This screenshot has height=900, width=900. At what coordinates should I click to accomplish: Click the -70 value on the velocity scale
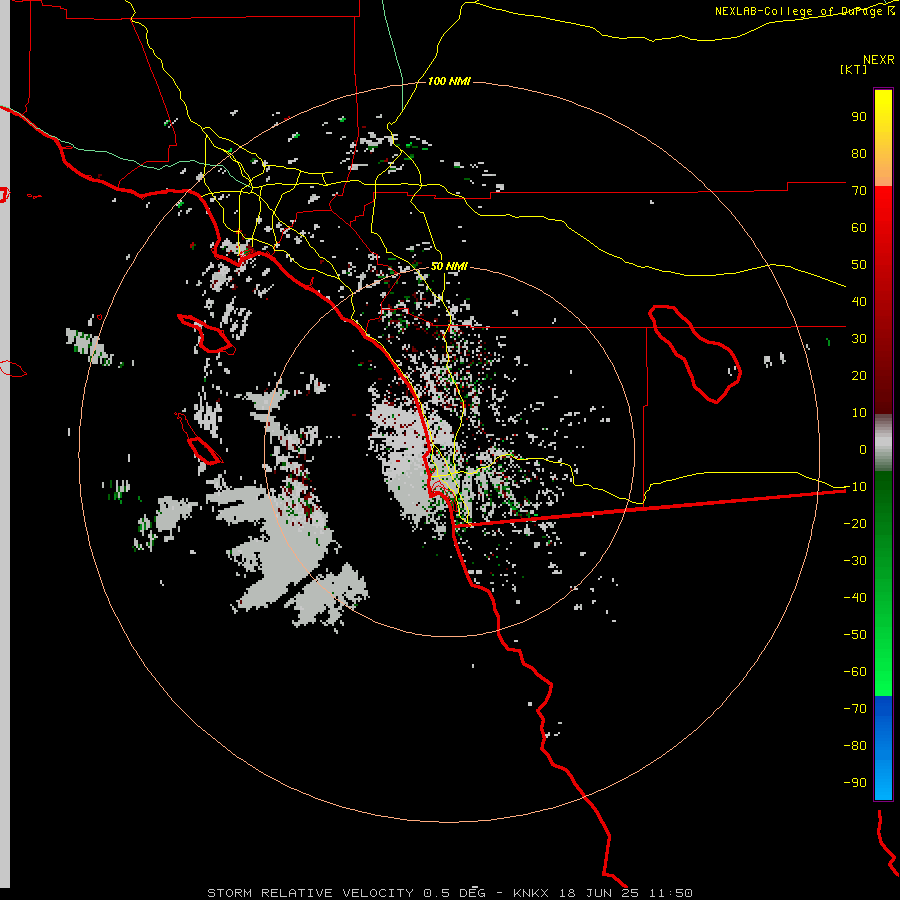(855, 709)
